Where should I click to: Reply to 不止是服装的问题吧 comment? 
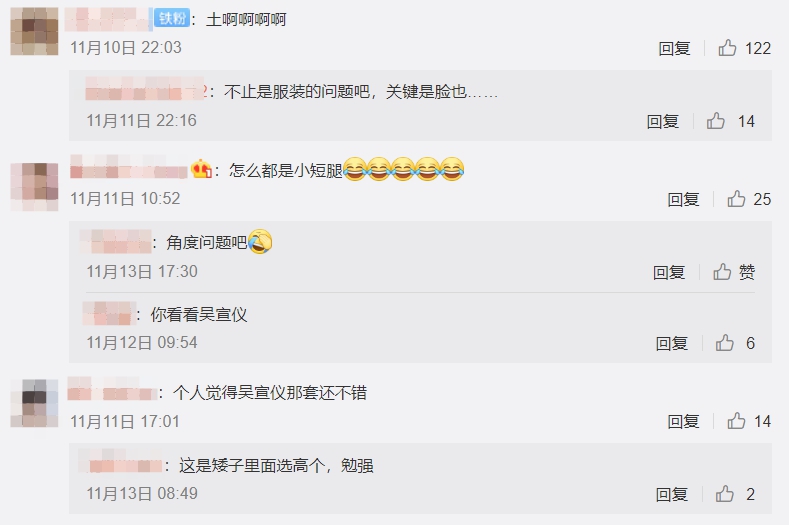coord(662,121)
